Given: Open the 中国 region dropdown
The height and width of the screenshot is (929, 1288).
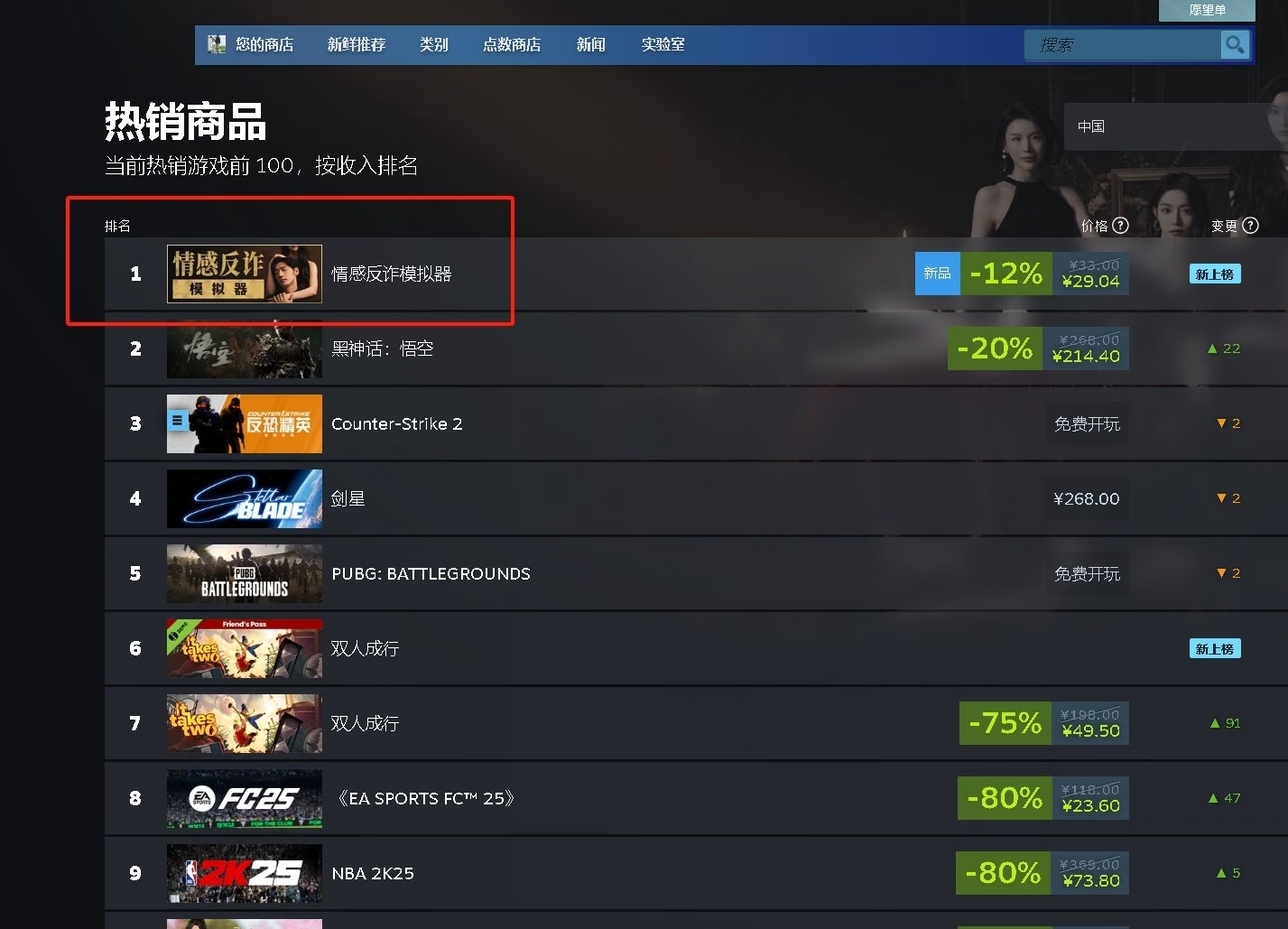Looking at the screenshot, I should pyautogui.click(x=1175, y=126).
